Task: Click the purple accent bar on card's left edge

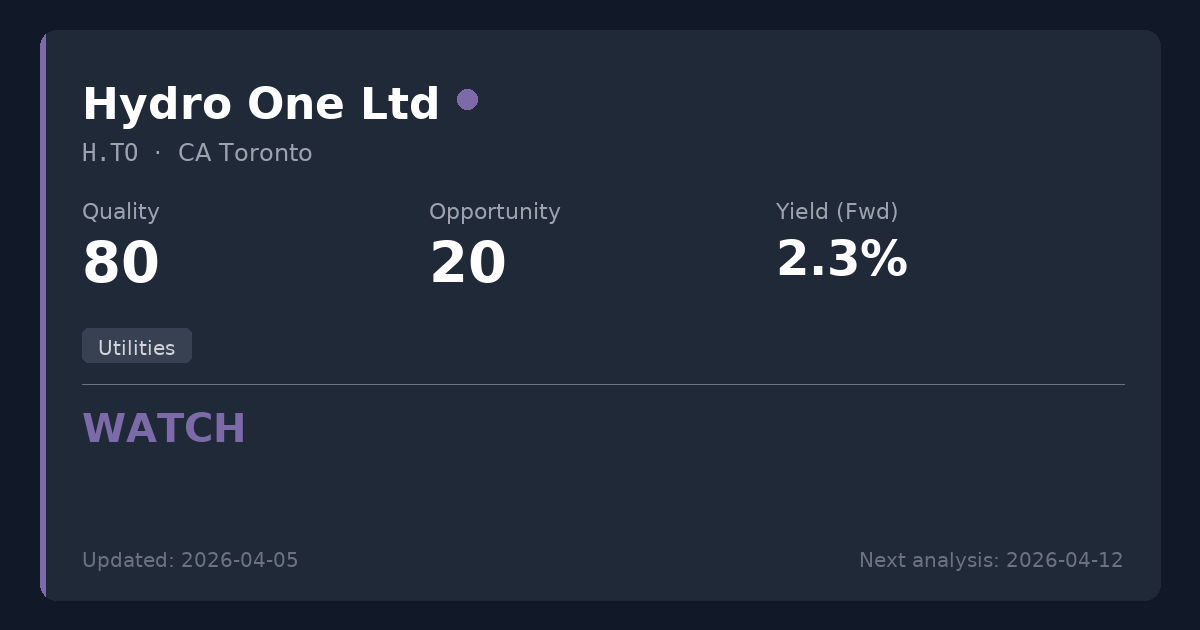Action: point(43,315)
